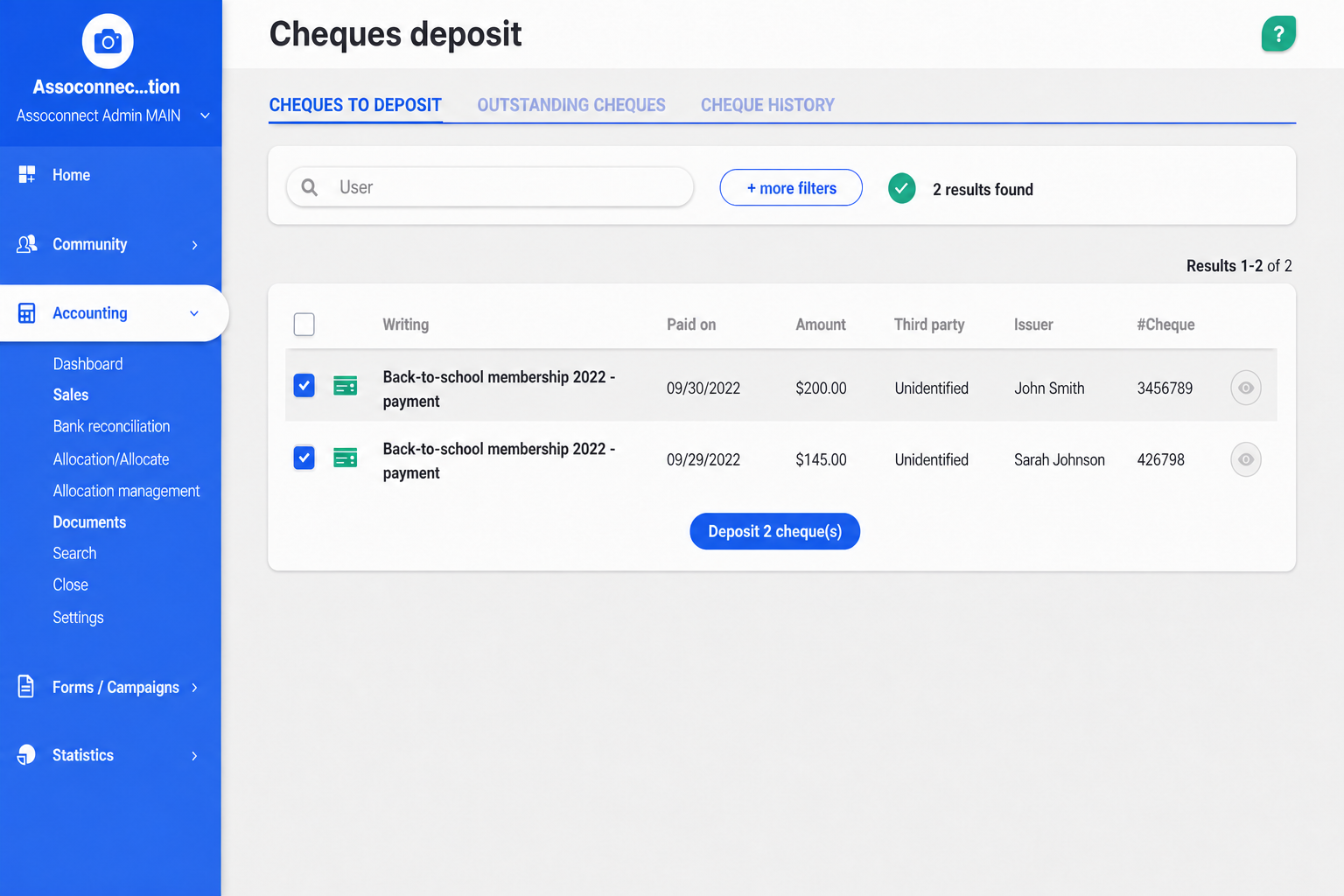Expand the Community menu chevron
Image resolution: width=1344 pixels, height=896 pixels.
[x=194, y=245]
